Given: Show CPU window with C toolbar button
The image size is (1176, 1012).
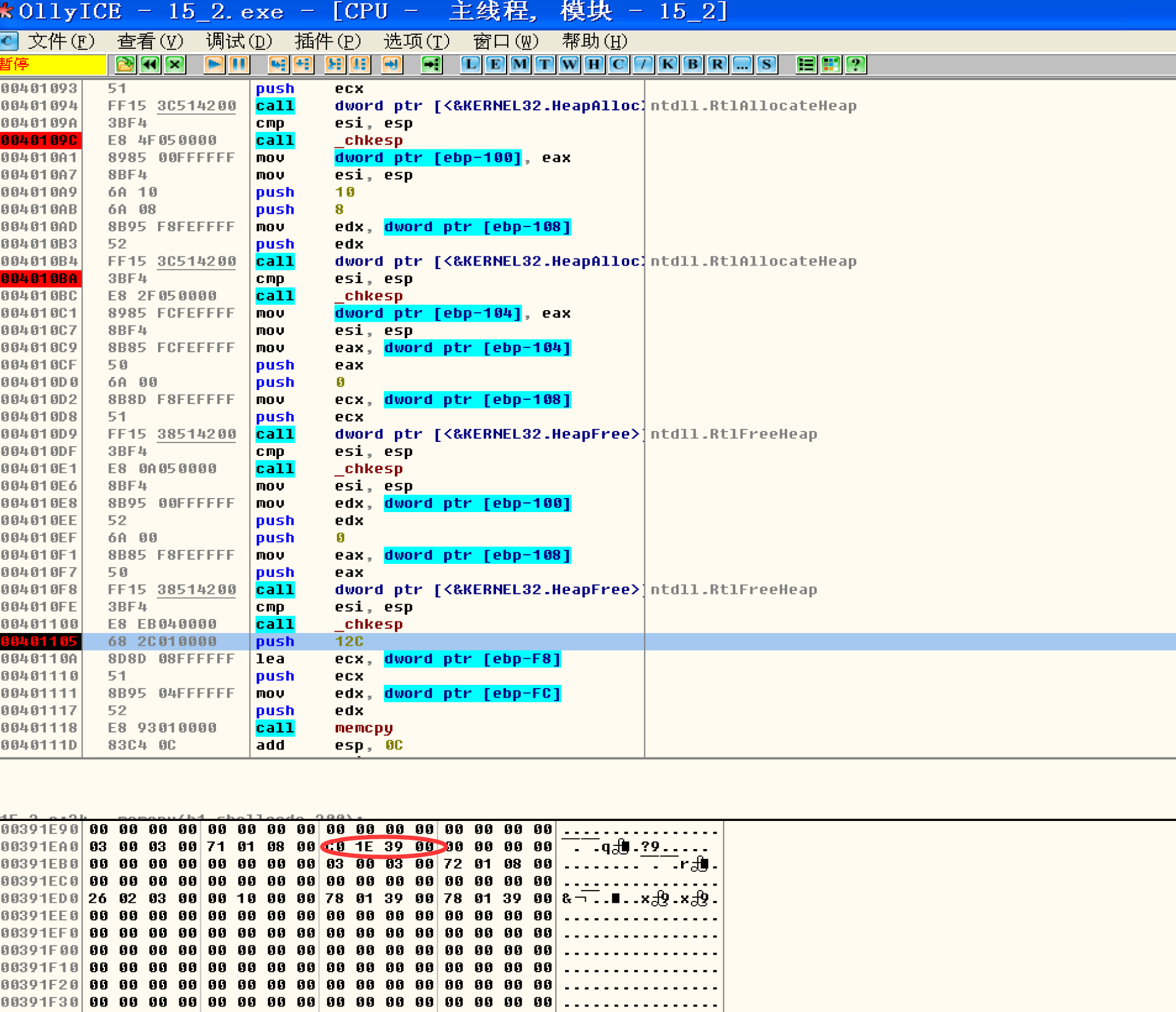Looking at the screenshot, I should 618,65.
